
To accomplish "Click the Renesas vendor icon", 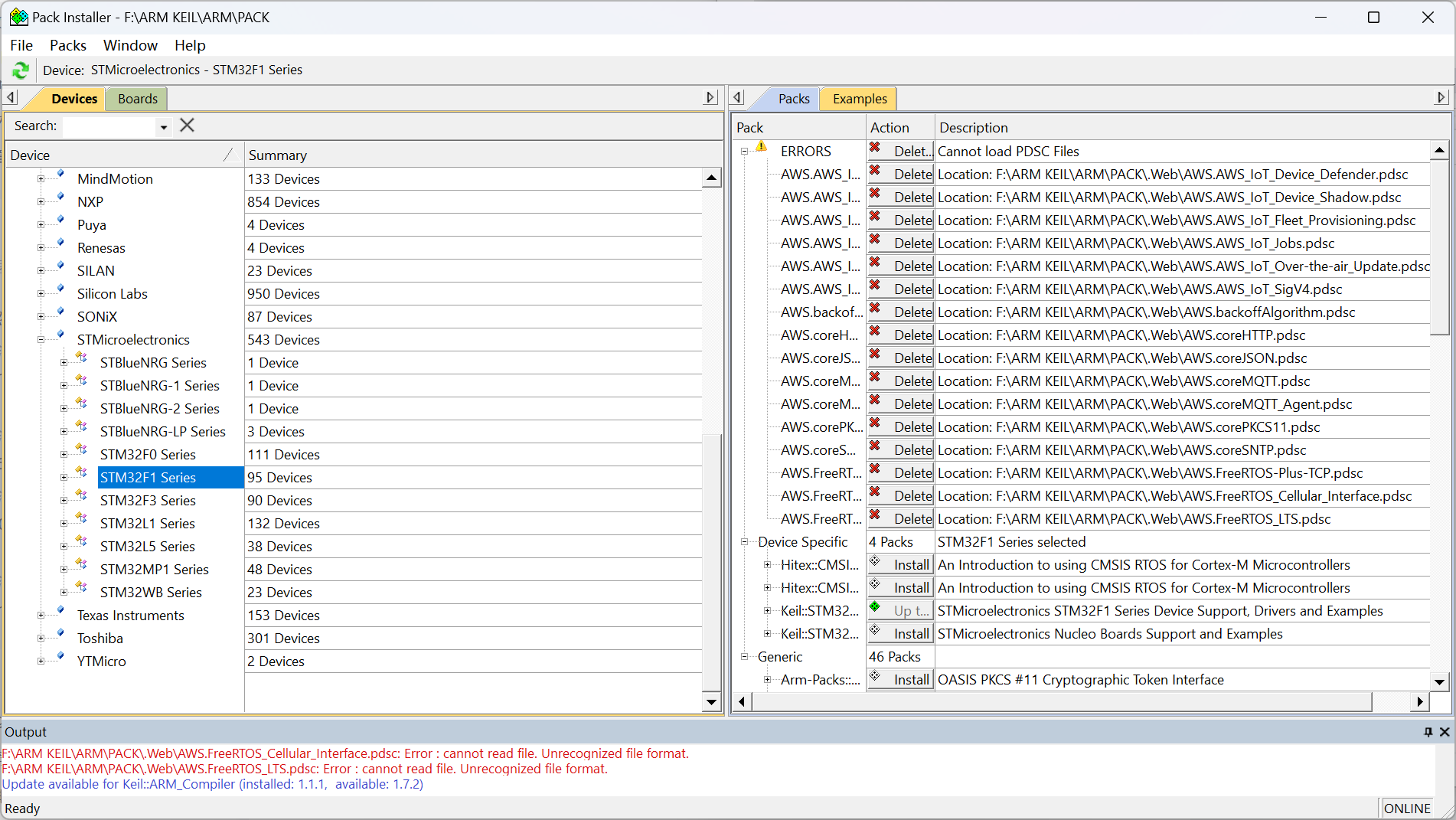I will 60,242.
